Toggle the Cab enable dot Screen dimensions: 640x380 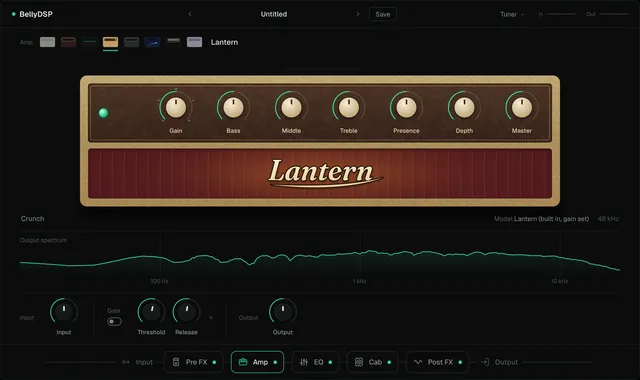click(389, 362)
